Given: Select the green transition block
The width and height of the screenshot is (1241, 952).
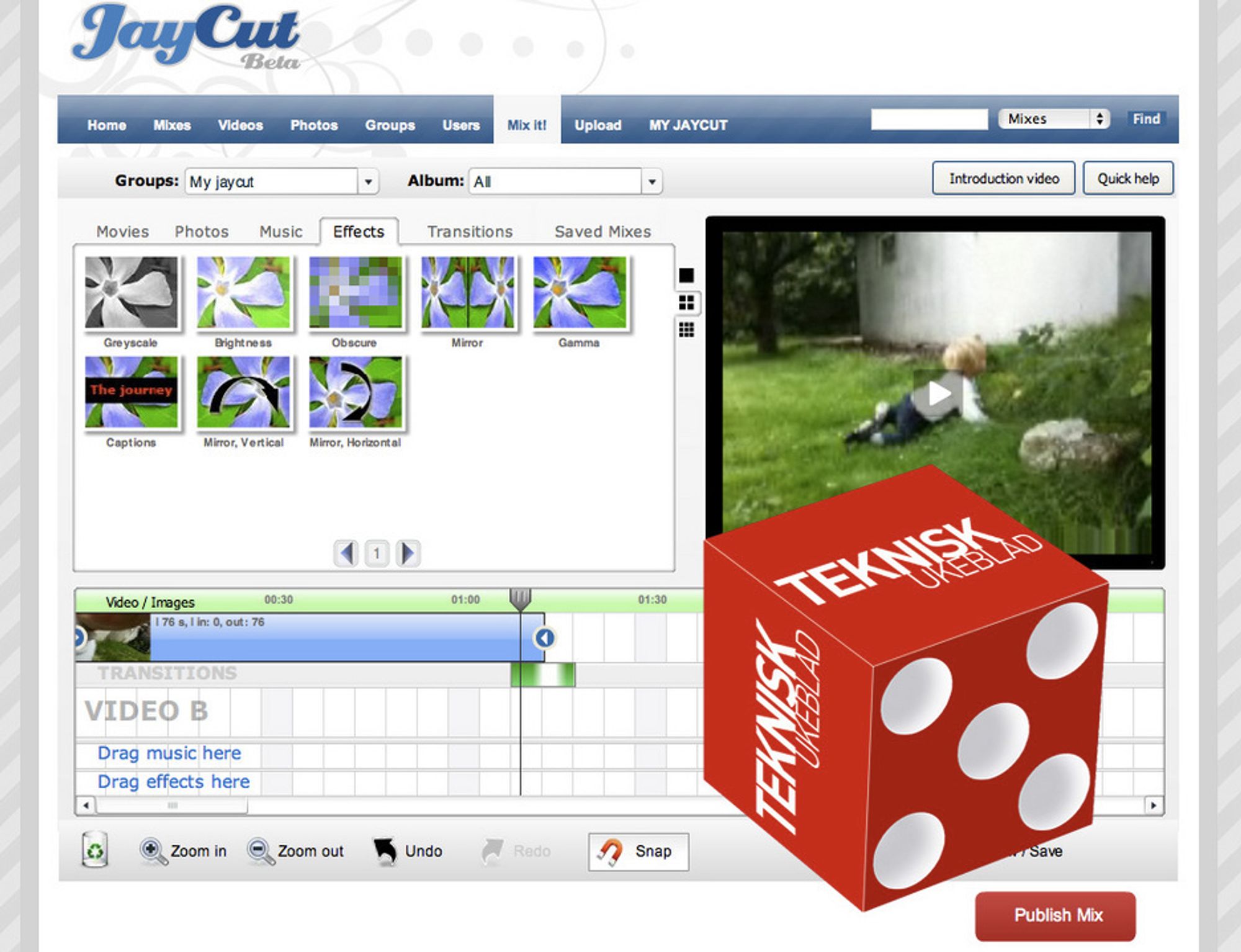Looking at the screenshot, I should pyautogui.click(x=543, y=675).
